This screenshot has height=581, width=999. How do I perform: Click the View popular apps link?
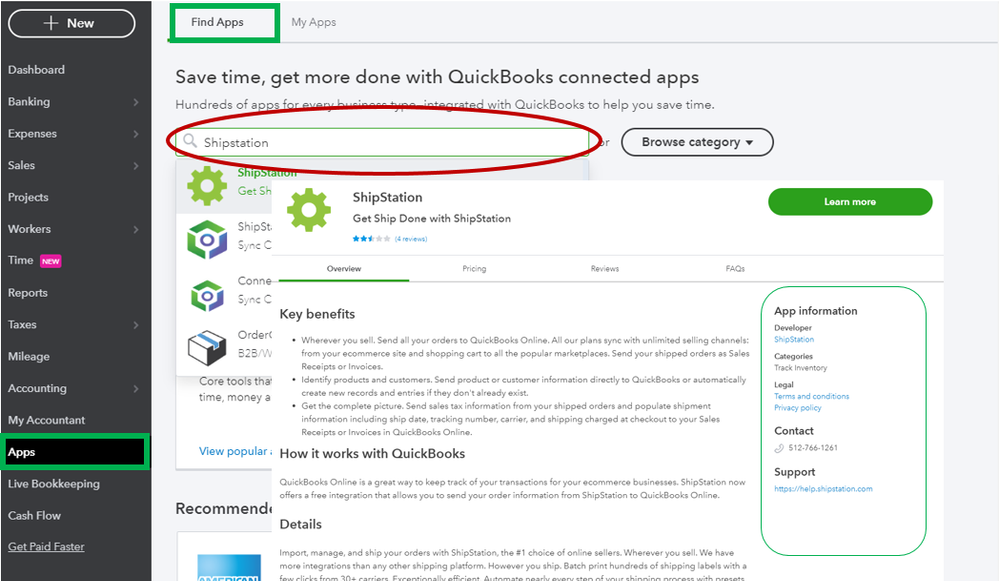(234, 451)
